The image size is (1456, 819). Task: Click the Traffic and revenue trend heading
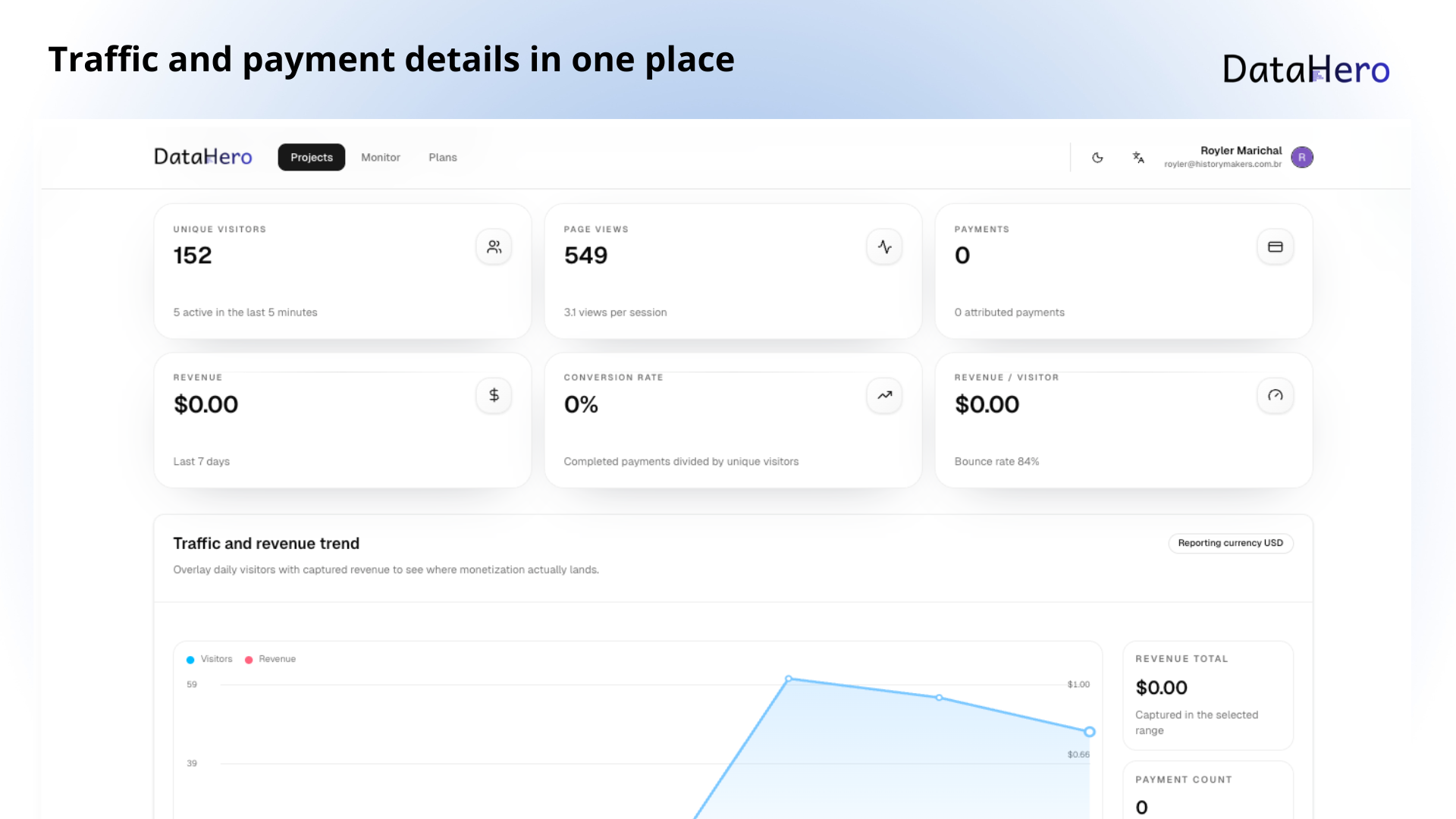[x=266, y=543]
